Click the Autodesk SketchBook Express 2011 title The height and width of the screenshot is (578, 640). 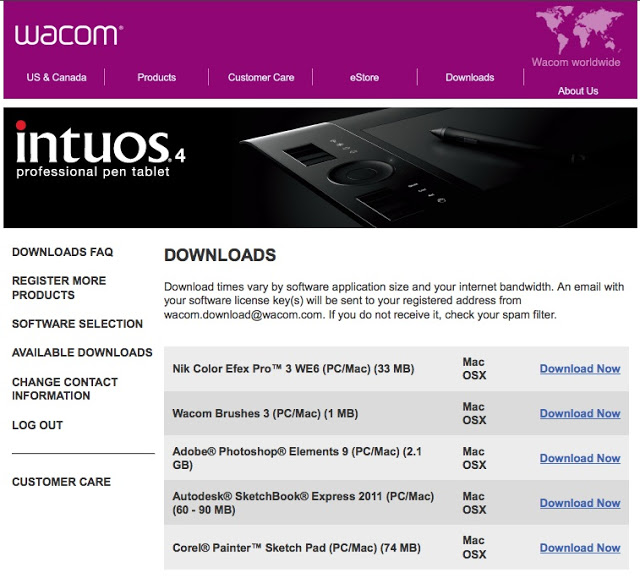click(303, 503)
